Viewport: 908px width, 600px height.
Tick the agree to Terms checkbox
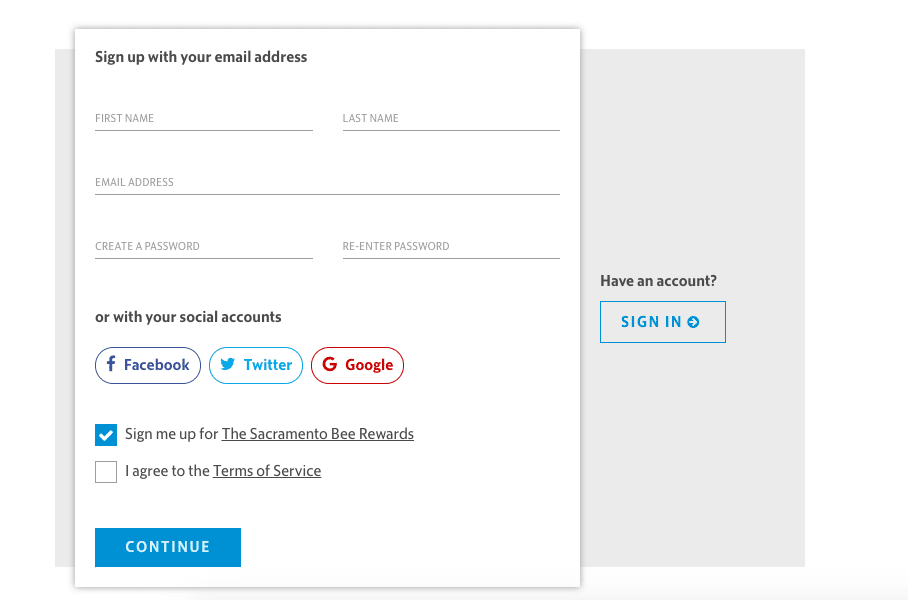click(x=106, y=472)
